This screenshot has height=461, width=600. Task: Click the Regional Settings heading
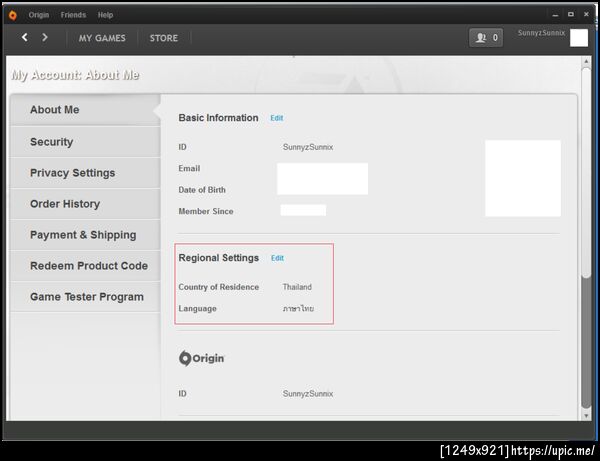tap(218, 258)
